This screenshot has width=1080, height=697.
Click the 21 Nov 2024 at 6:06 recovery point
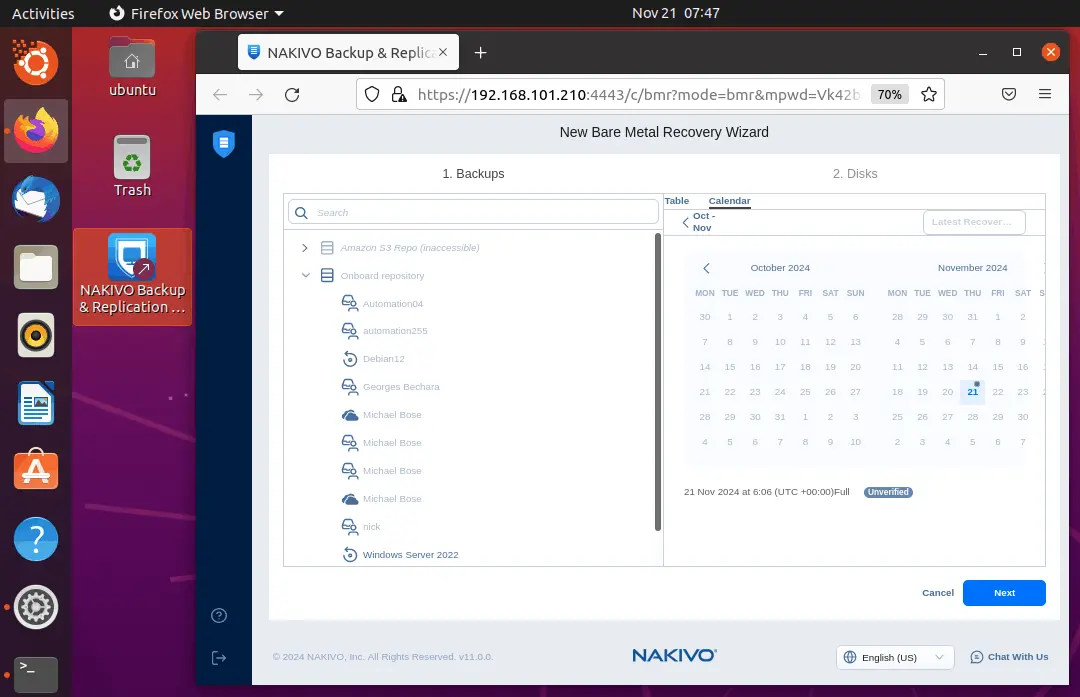point(766,492)
